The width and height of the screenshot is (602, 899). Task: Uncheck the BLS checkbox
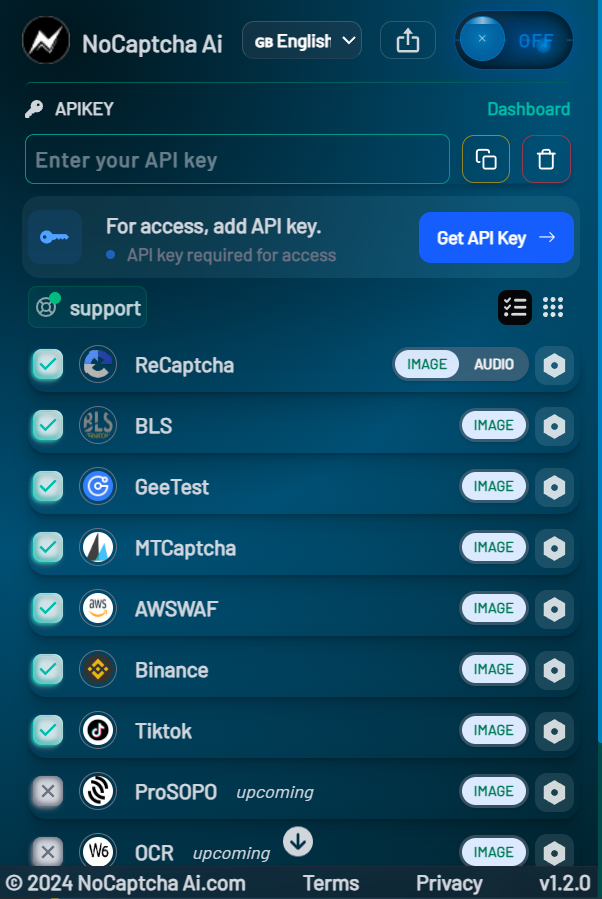47,425
